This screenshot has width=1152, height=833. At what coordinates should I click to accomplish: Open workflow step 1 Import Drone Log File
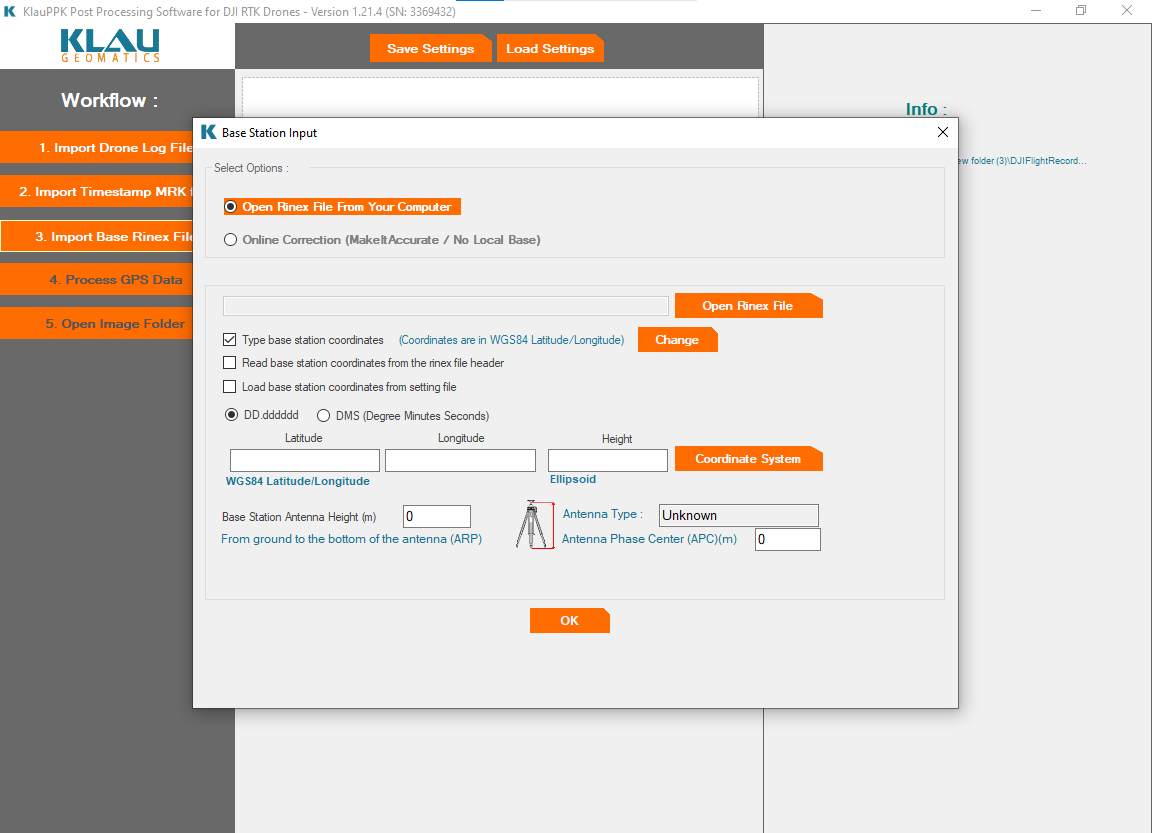[96, 148]
